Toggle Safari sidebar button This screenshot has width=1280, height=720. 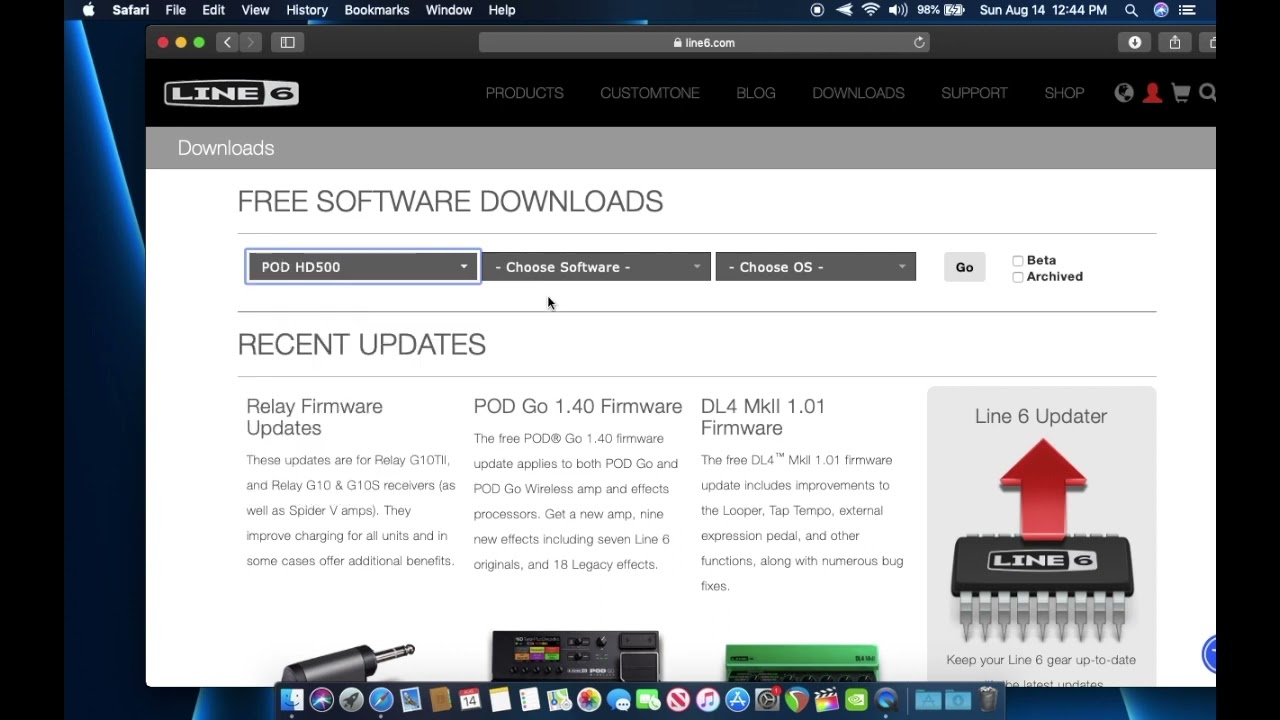point(288,42)
